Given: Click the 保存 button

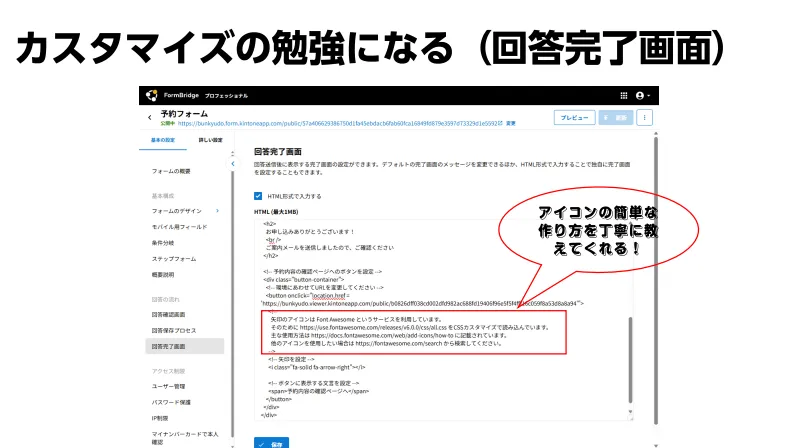Looking at the screenshot, I should pos(270,441).
